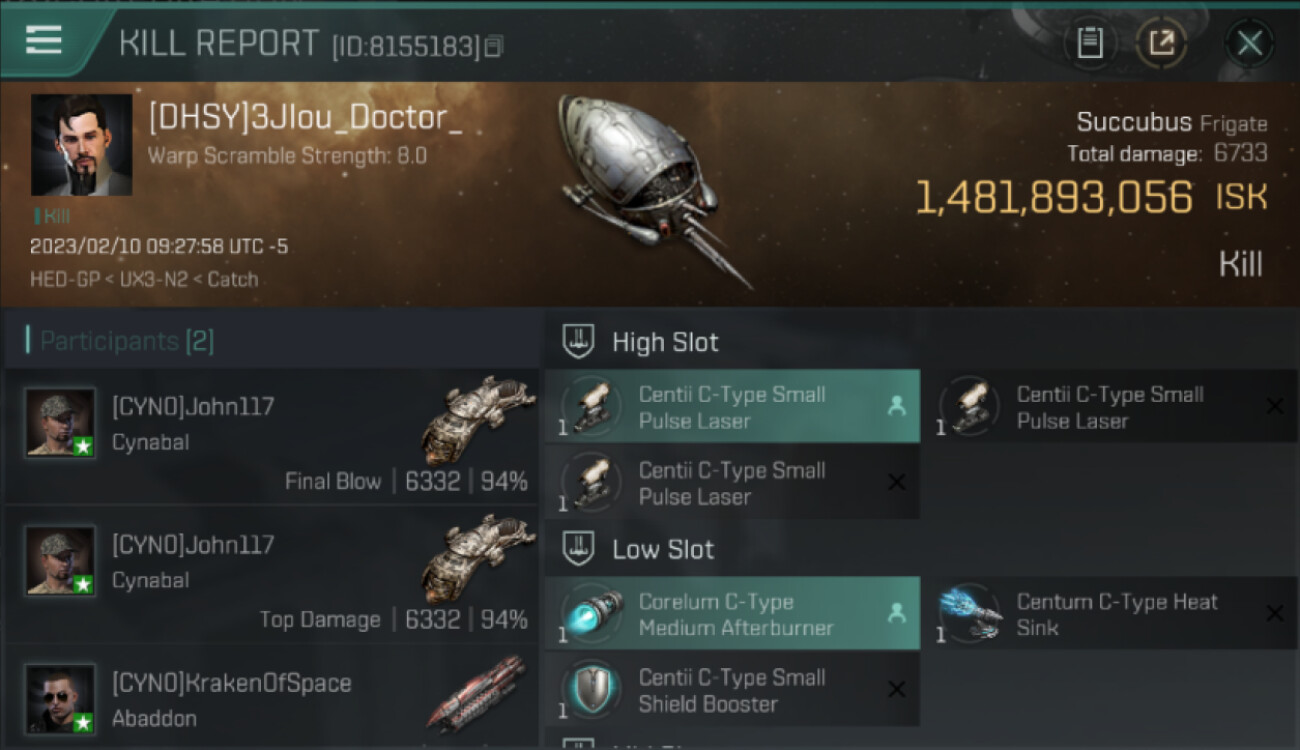Click the Low Slot section icon
This screenshot has height=750, width=1300.
(579, 549)
